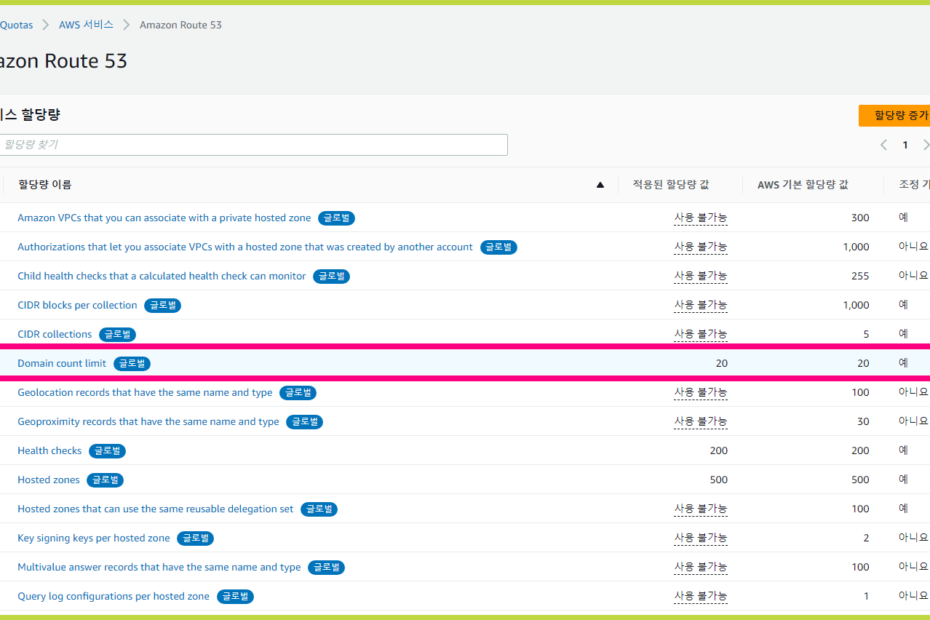Click default value 500 in Hosted zones row

pos(860,480)
